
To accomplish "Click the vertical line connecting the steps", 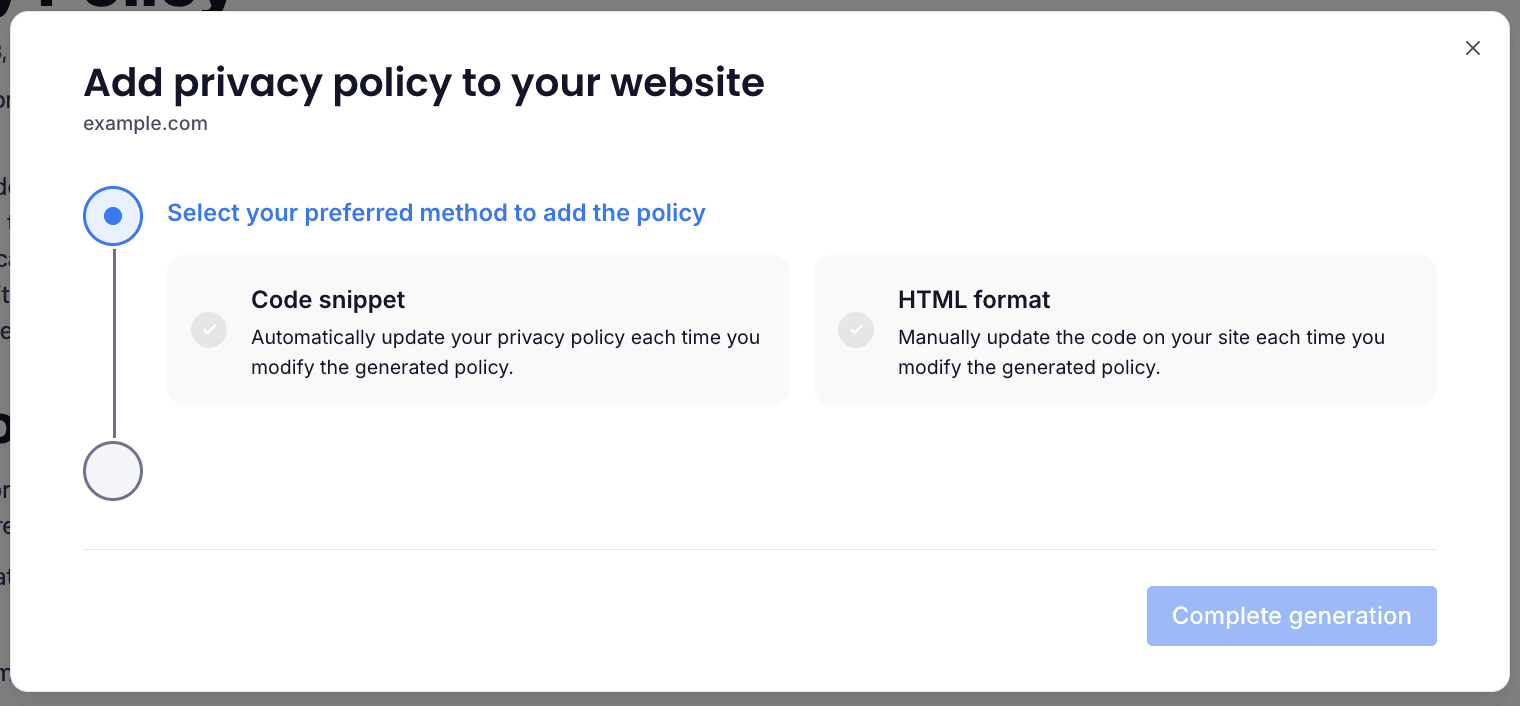I will pyautogui.click(x=113, y=344).
